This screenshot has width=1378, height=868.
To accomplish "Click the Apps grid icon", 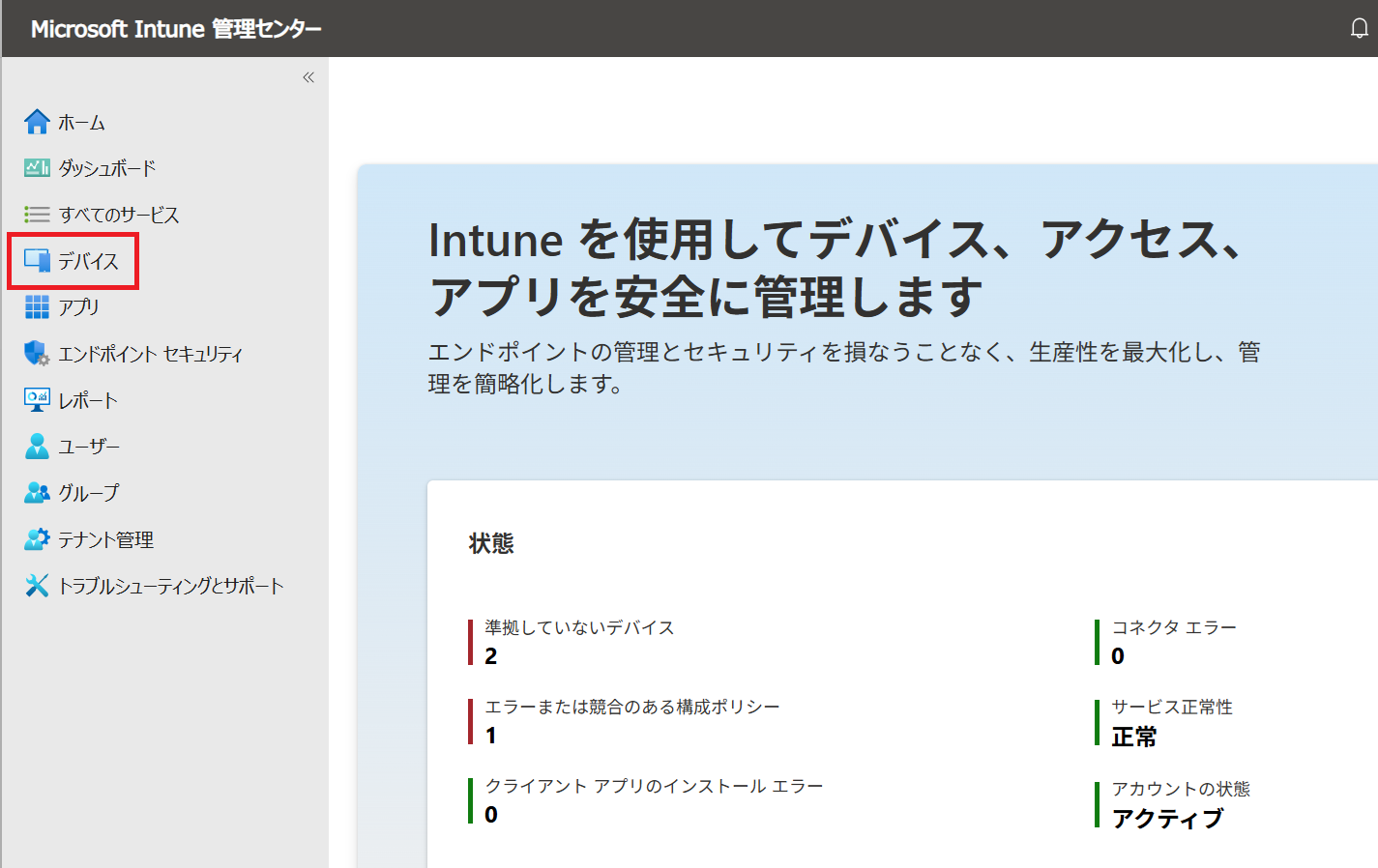I will coord(37,307).
